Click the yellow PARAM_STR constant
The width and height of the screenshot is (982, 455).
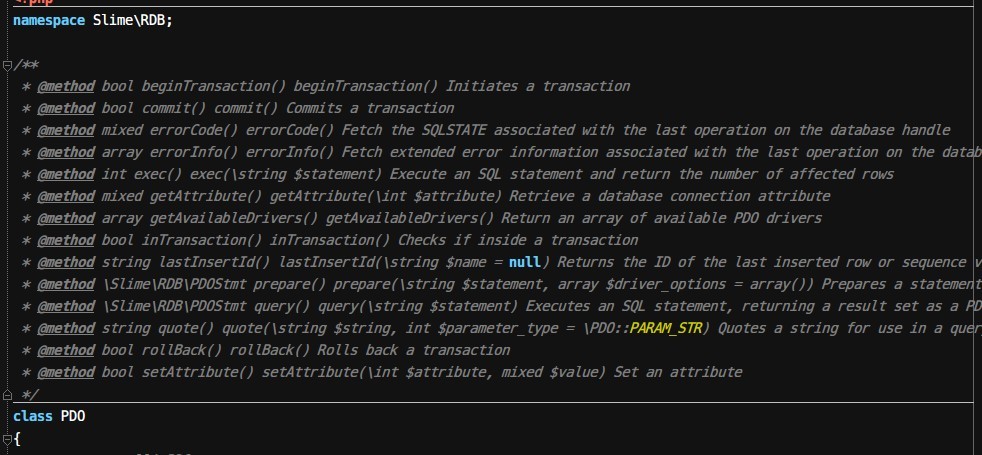[671, 328]
